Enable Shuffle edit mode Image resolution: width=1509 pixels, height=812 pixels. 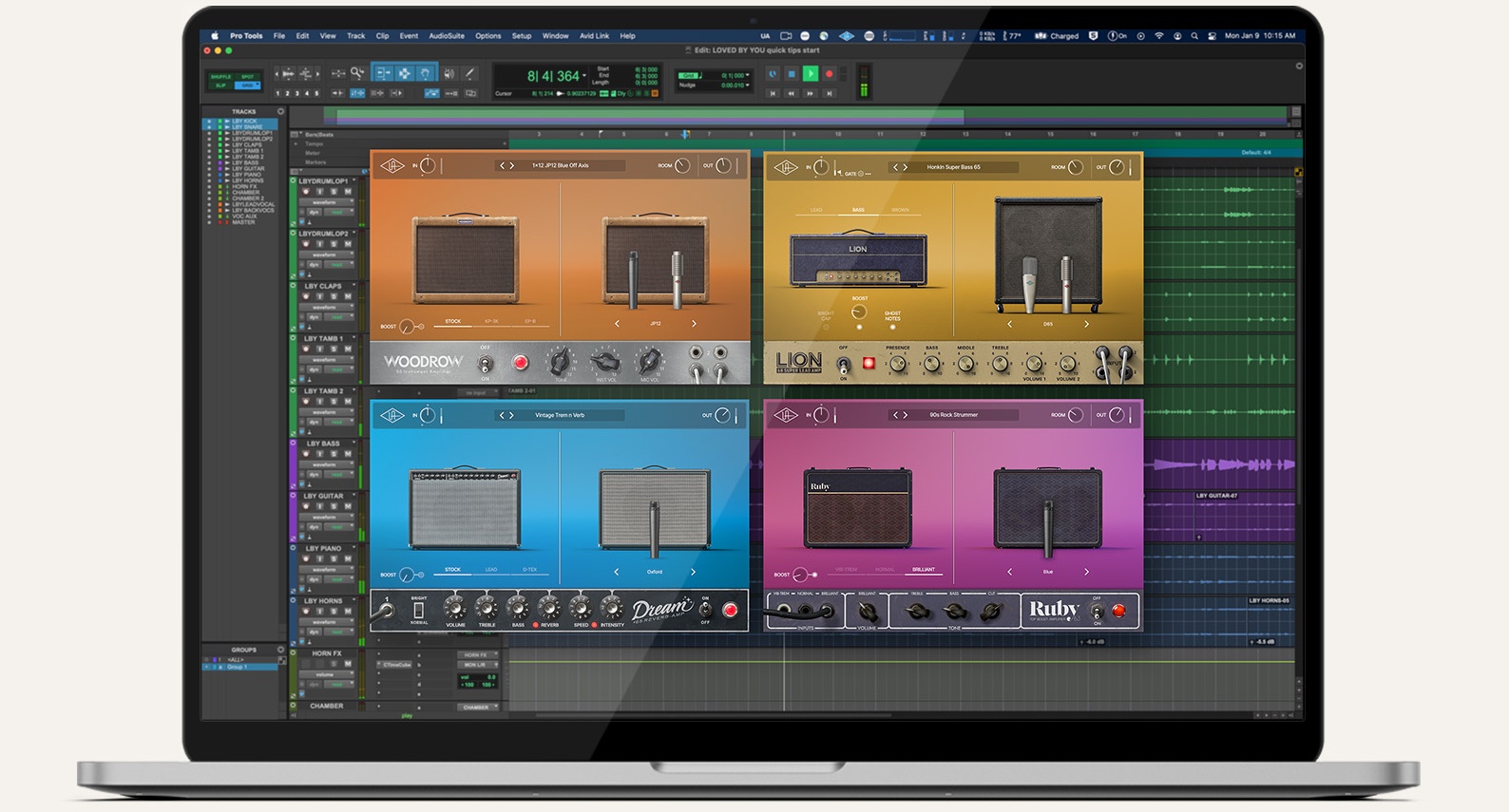[x=220, y=76]
